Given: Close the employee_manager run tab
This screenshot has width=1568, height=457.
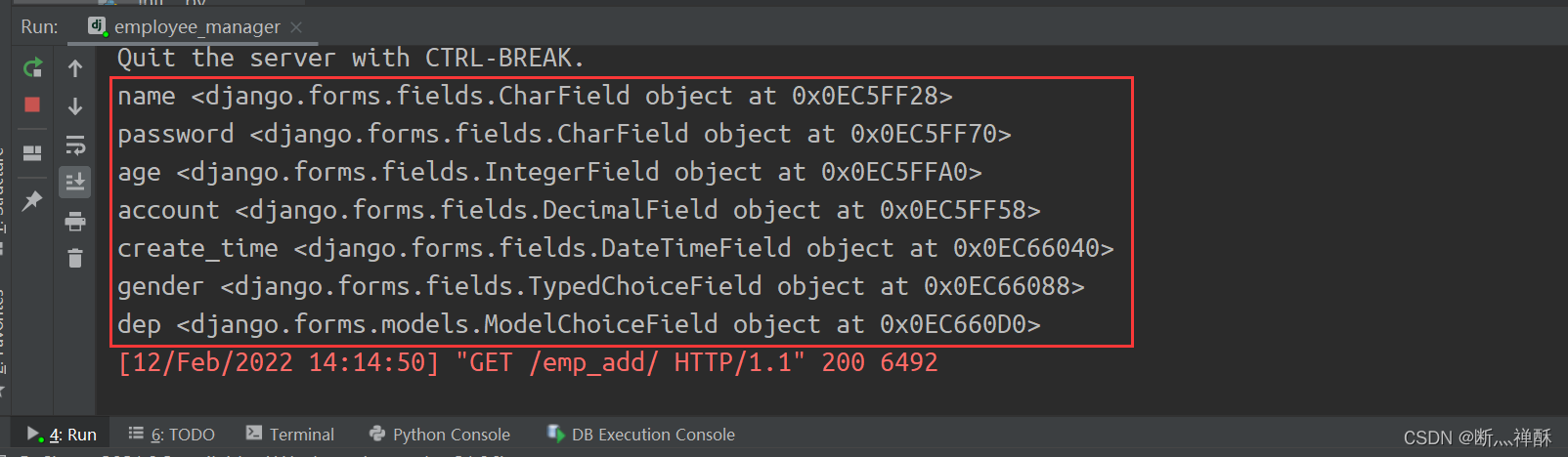Looking at the screenshot, I should (x=296, y=27).
